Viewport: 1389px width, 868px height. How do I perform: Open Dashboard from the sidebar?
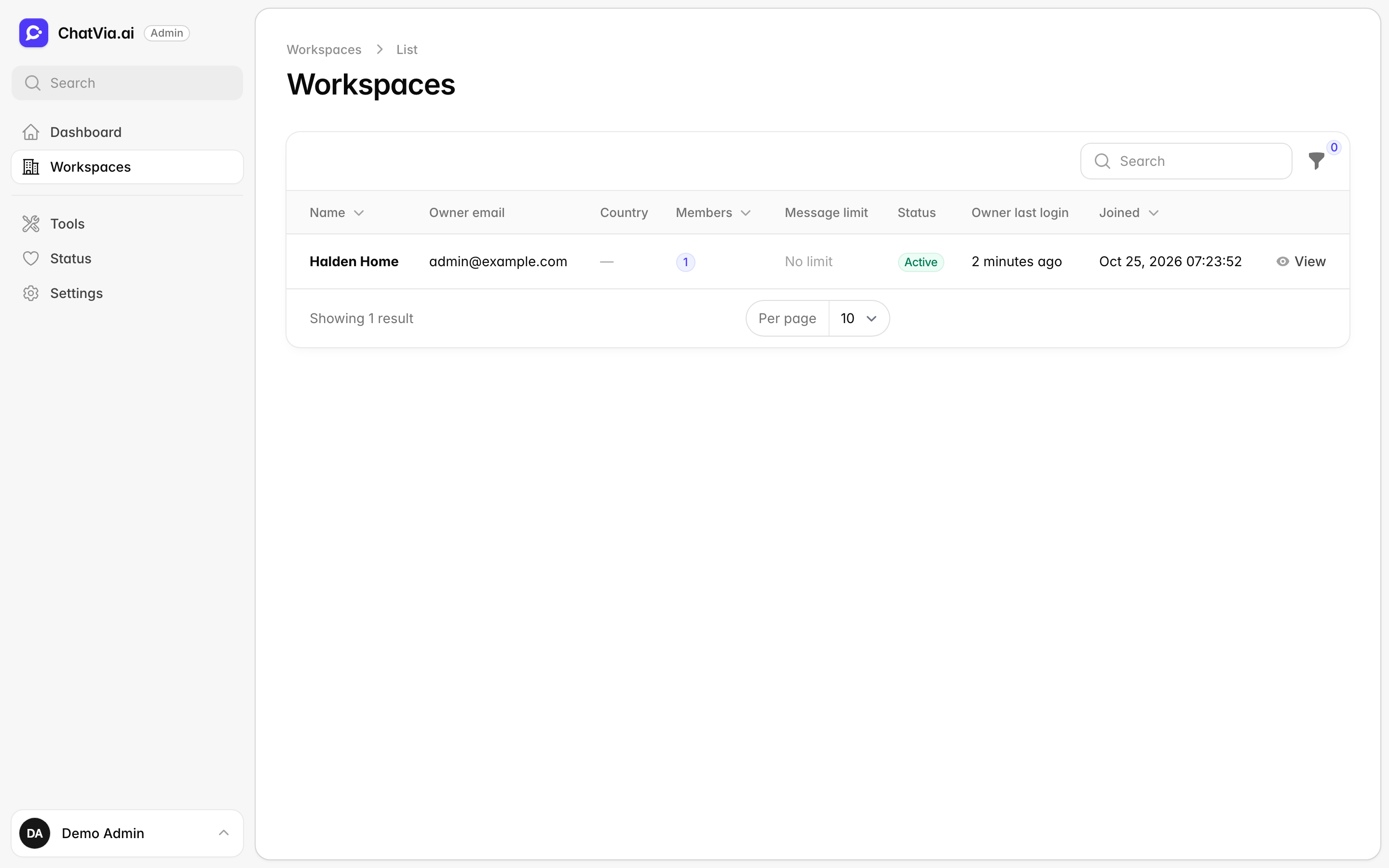click(x=127, y=132)
